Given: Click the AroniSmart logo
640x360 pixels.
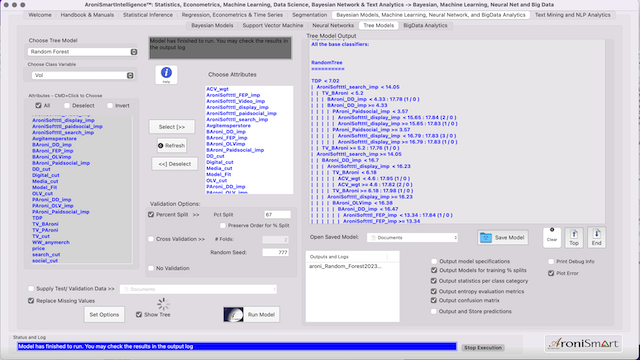Looking at the screenshot, I should [x=583, y=343].
